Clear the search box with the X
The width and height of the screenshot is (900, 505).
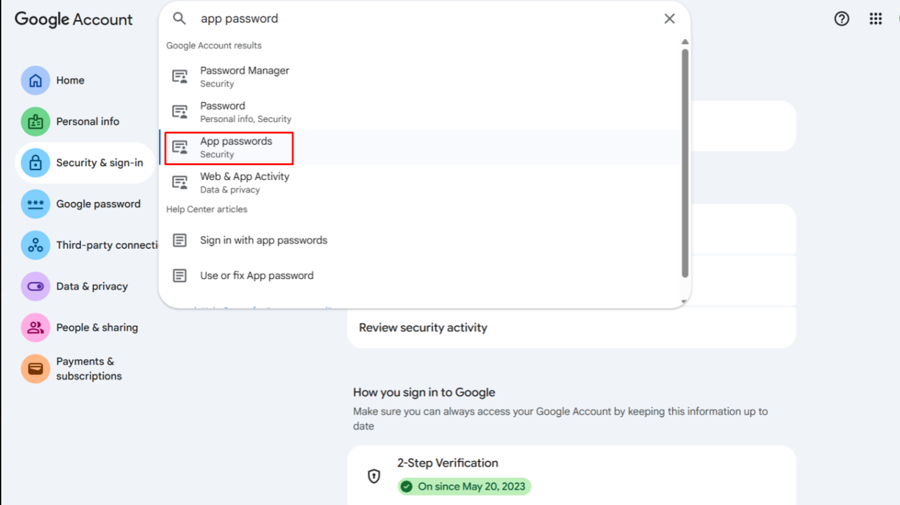click(x=669, y=19)
